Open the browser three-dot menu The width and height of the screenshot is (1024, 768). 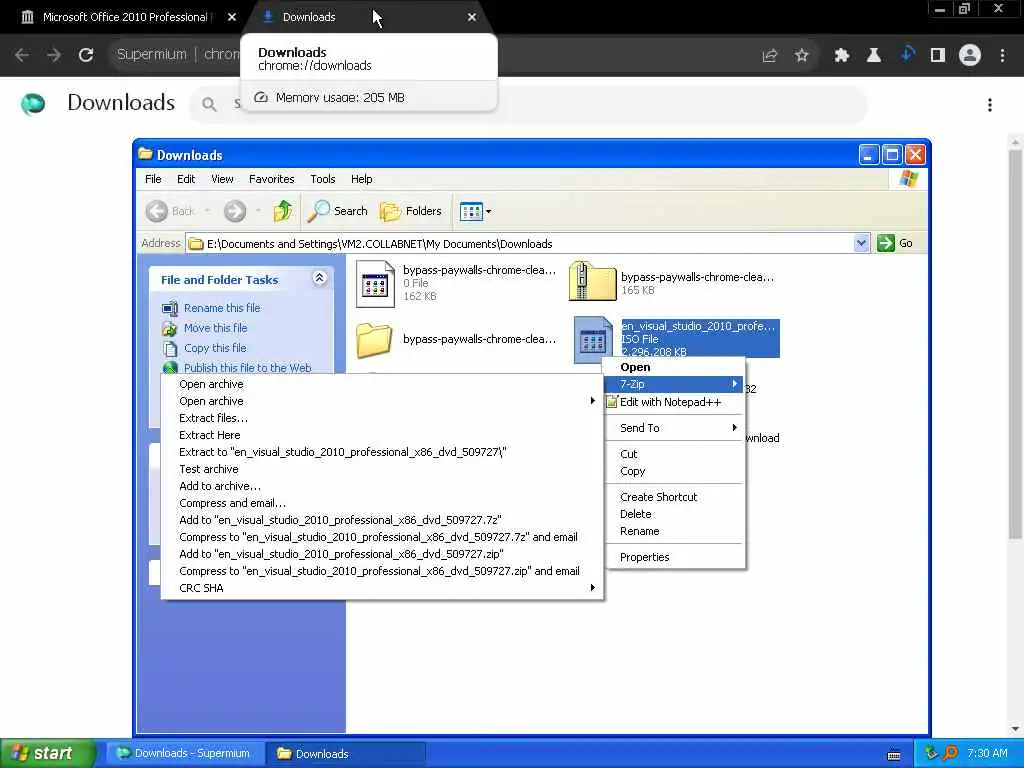click(1002, 56)
